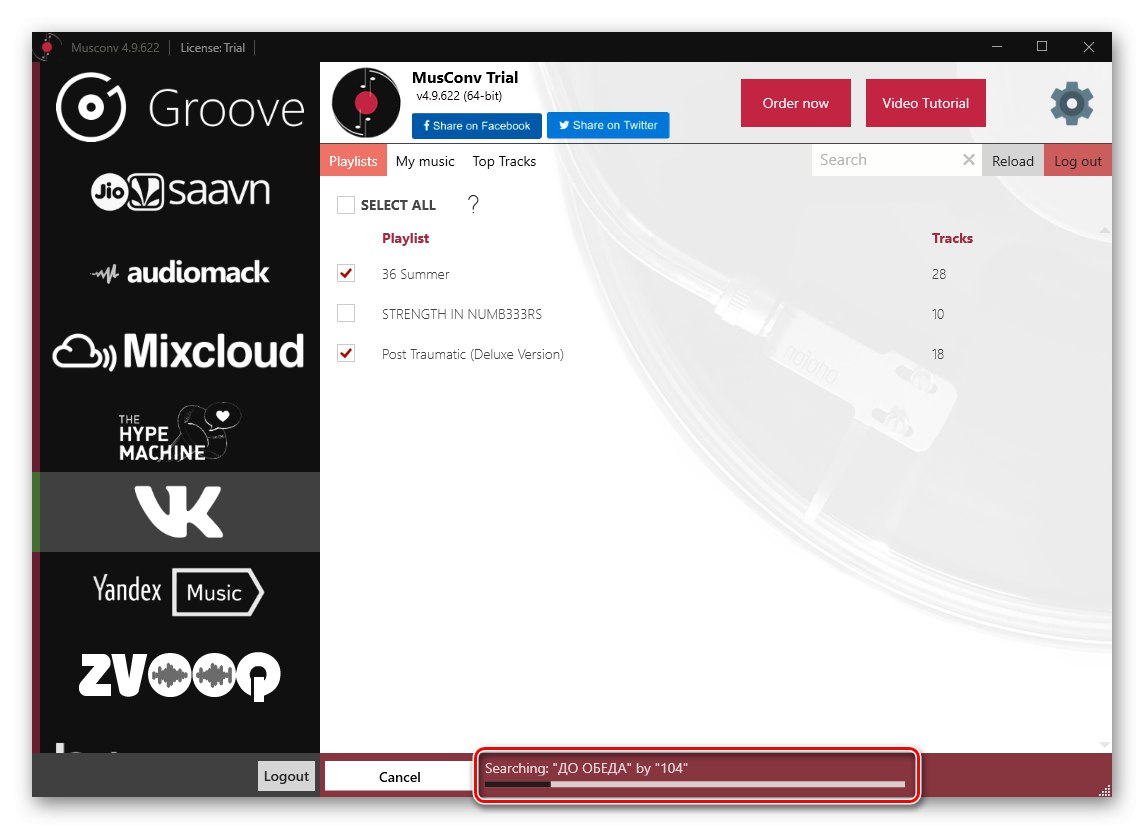Click the search progress bar

coord(695,784)
